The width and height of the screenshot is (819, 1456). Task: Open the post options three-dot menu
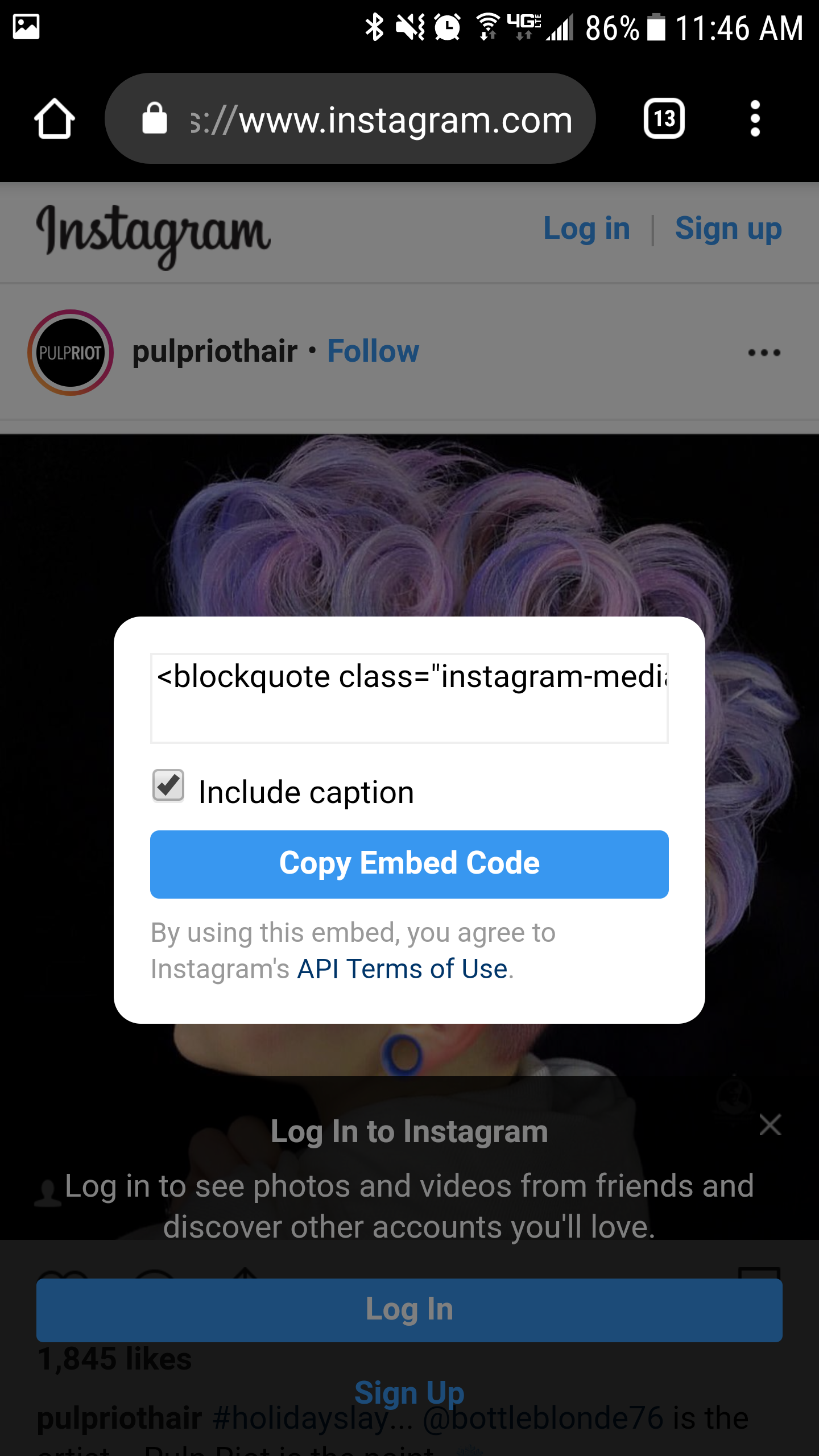click(x=764, y=353)
